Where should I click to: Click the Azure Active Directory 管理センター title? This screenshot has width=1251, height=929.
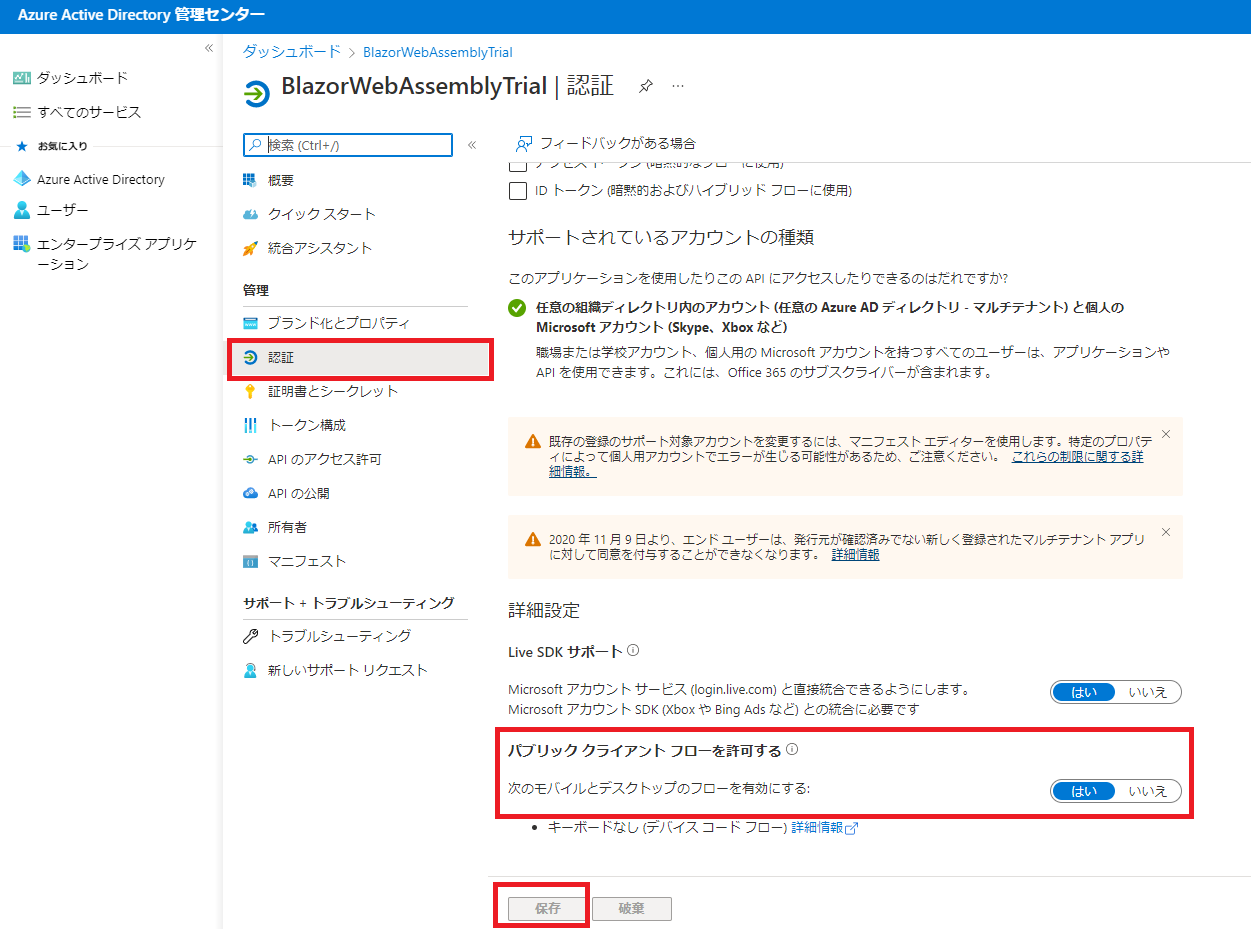[x=142, y=15]
